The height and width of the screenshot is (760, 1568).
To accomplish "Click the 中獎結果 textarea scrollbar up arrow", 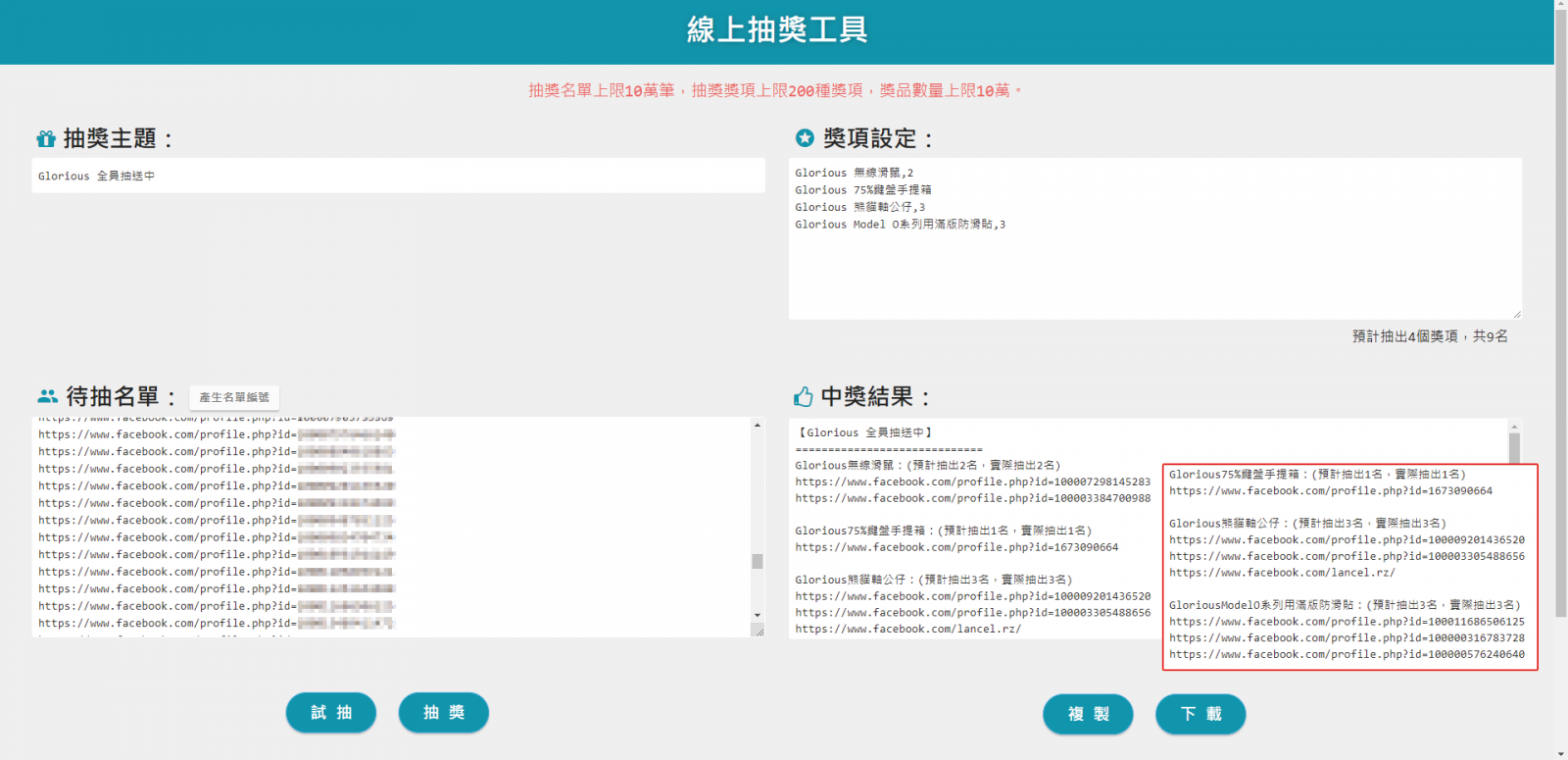I will 1514,427.
